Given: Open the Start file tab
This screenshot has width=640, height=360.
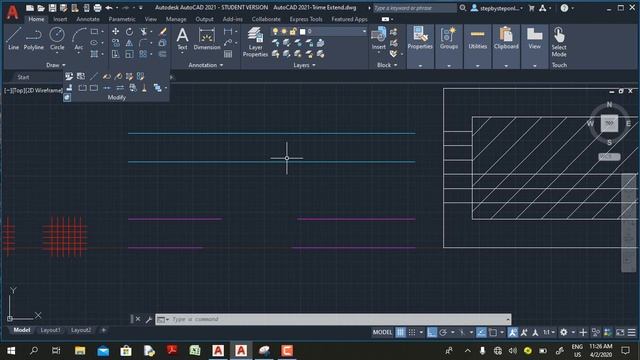Looking at the screenshot, I should pos(23,77).
